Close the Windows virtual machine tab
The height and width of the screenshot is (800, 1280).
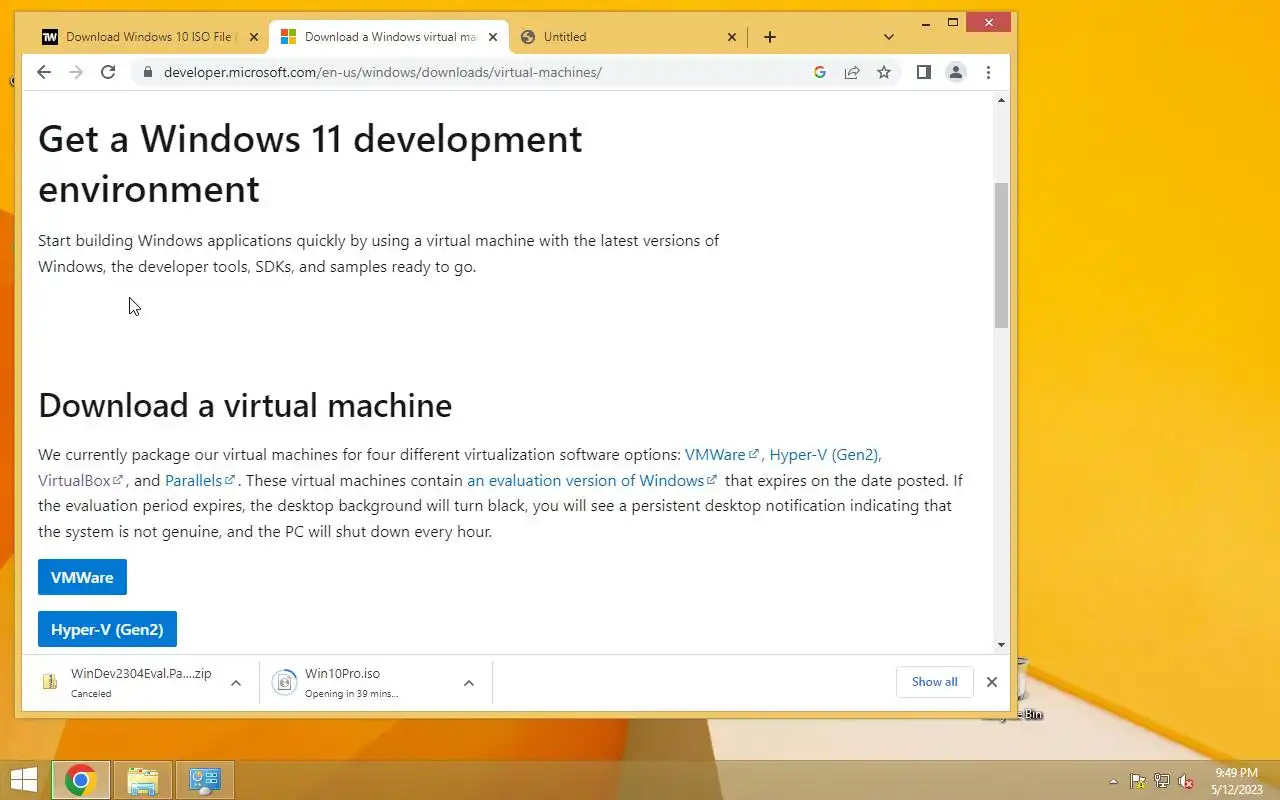(492, 37)
